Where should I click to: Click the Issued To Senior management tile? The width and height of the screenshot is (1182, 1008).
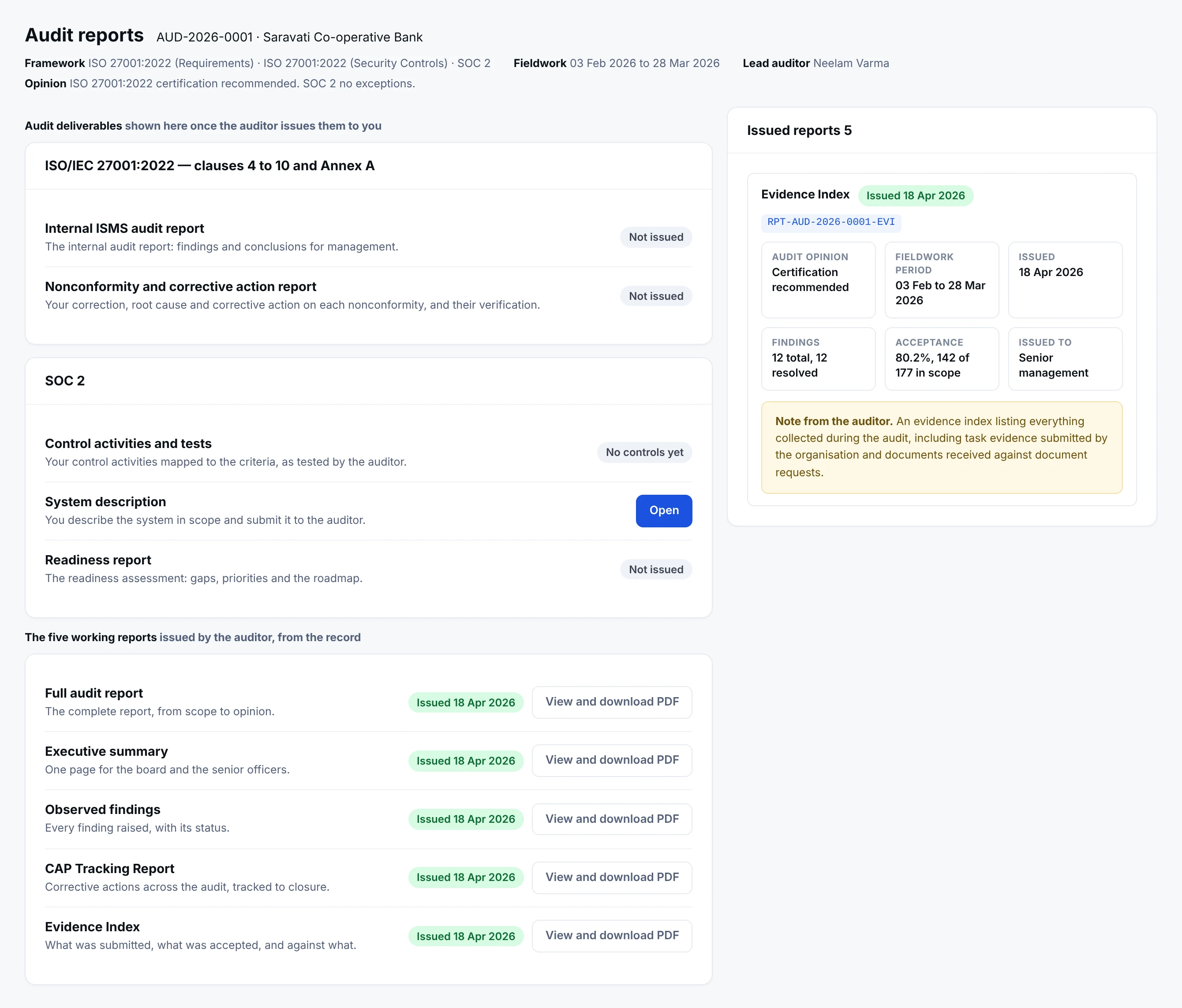pos(1065,359)
